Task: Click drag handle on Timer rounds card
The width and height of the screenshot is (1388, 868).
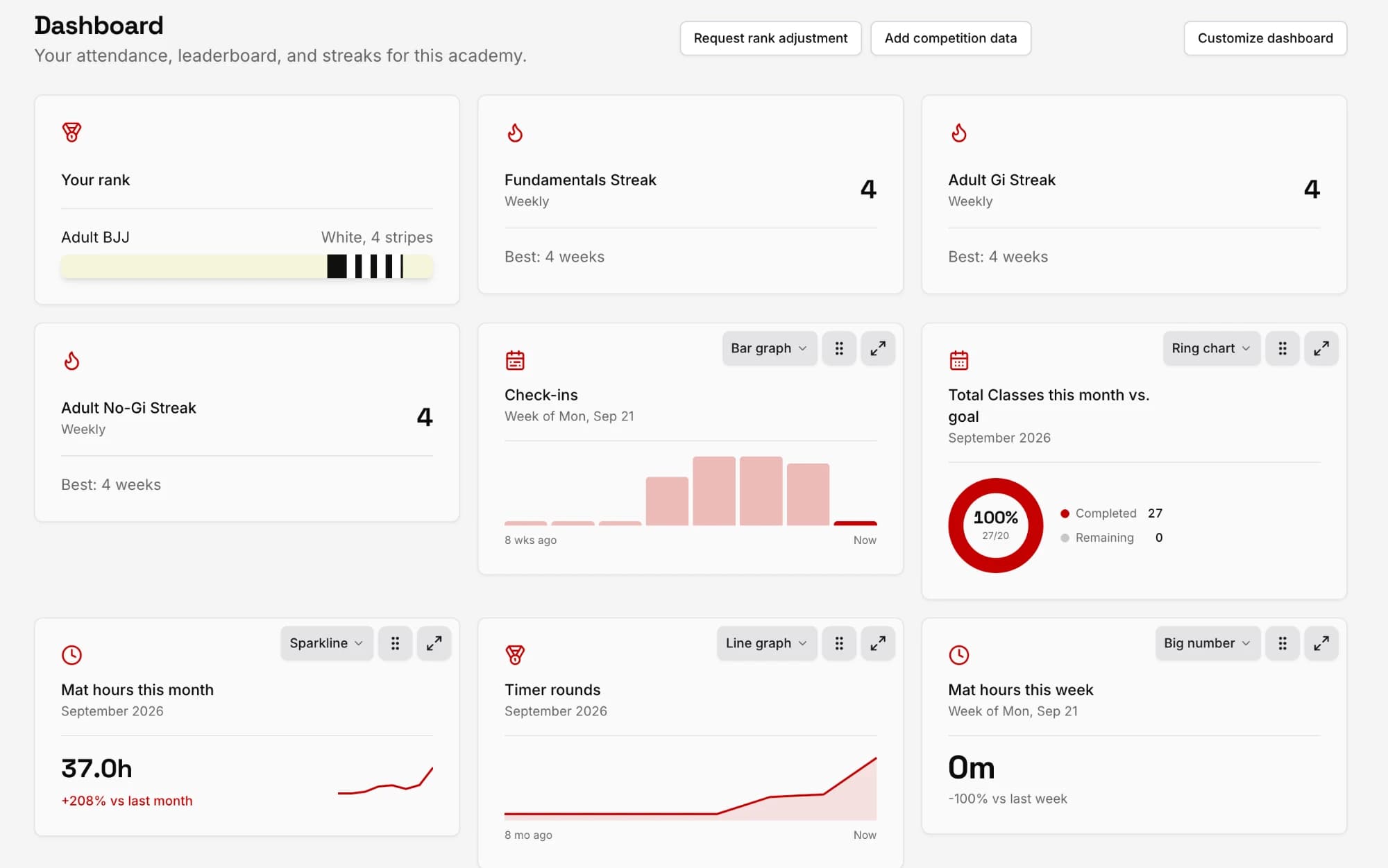Action: [x=839, y=643]
